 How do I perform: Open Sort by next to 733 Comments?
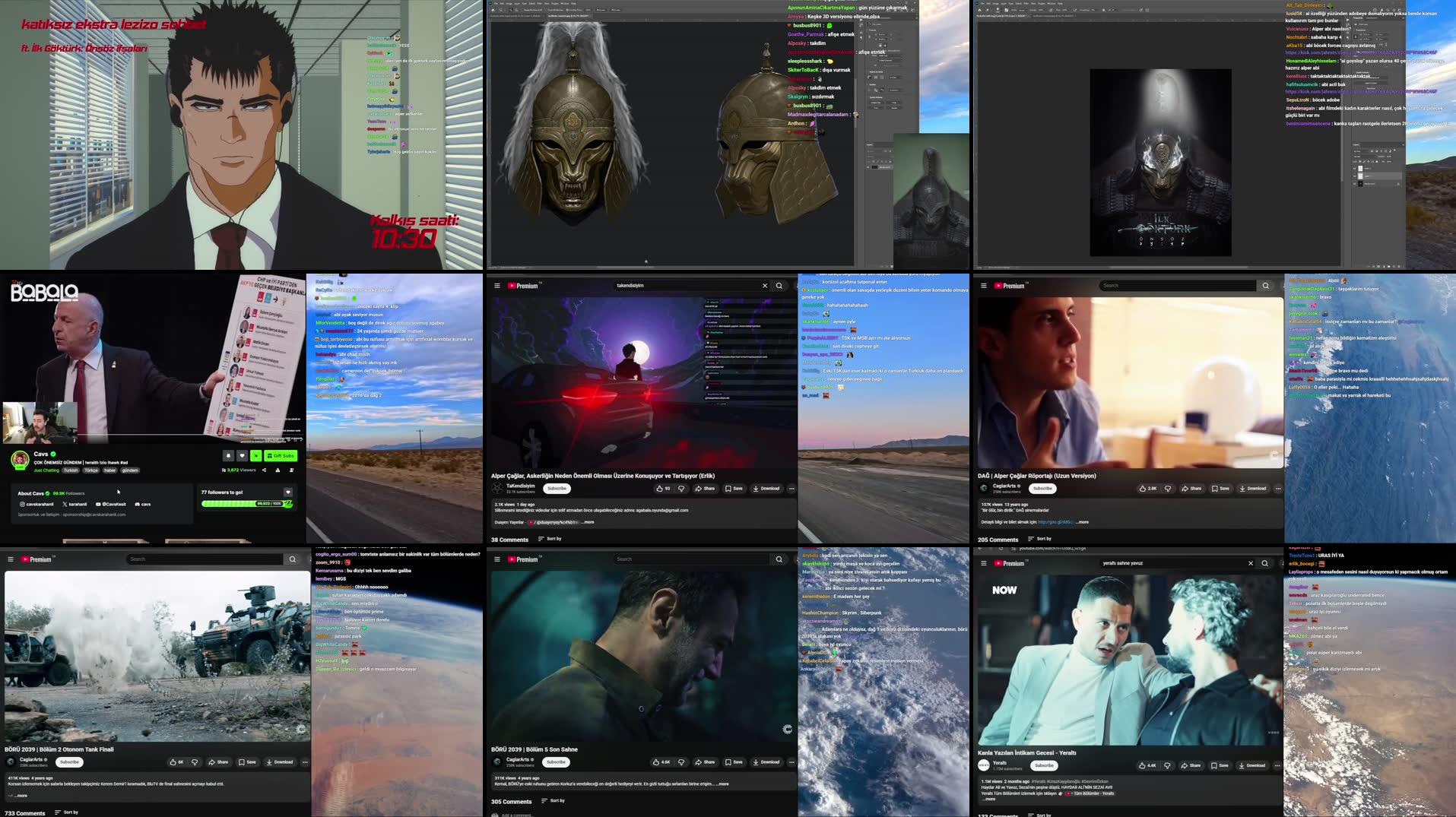[66, 812]
